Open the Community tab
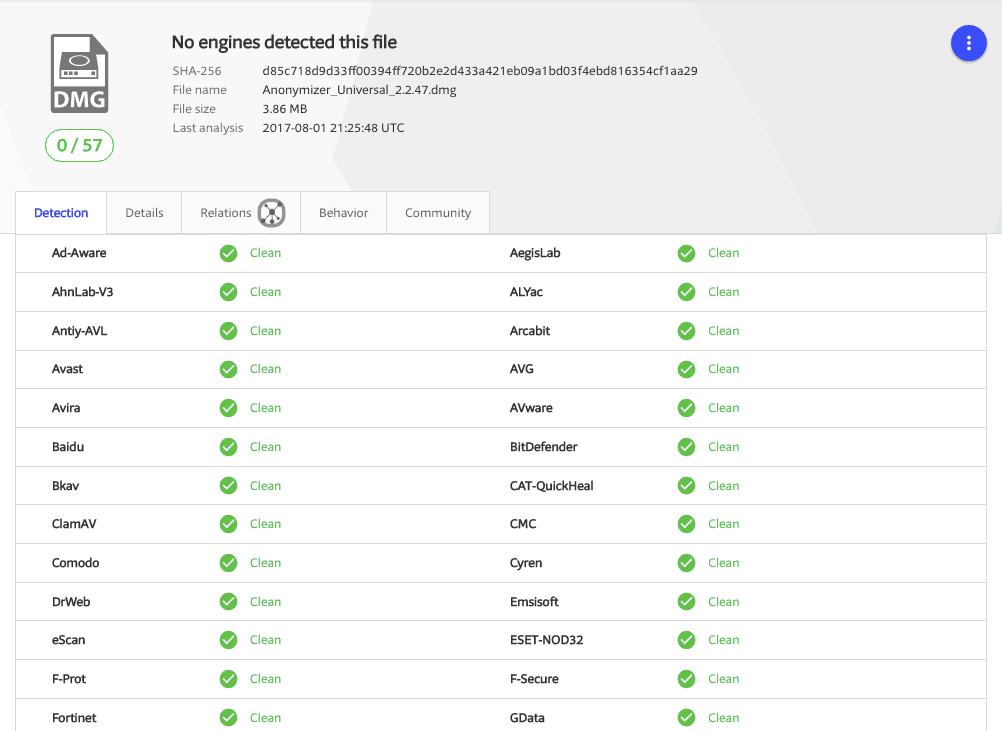The height and width of the screenshot is (731, 1002). (x=438, y=213)
